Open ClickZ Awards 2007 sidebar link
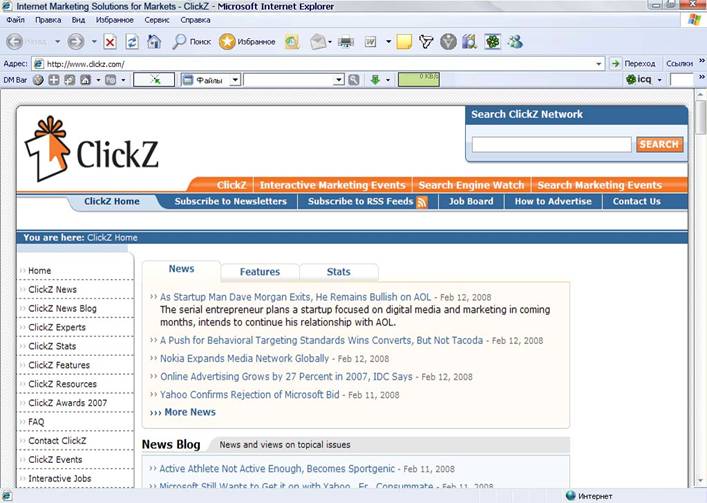The image size is (707, 503). (x=68, y=403)
